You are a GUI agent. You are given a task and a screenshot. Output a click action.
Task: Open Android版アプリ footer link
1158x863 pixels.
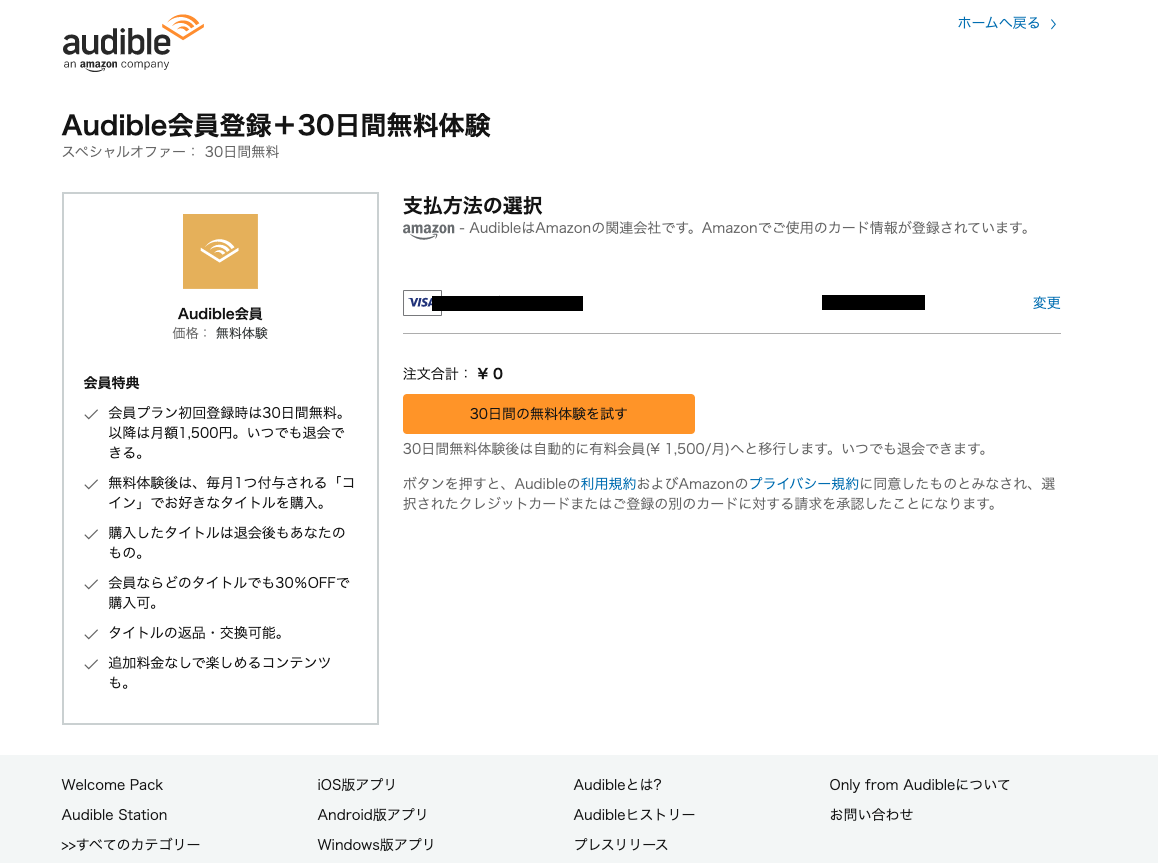(372, 815)
